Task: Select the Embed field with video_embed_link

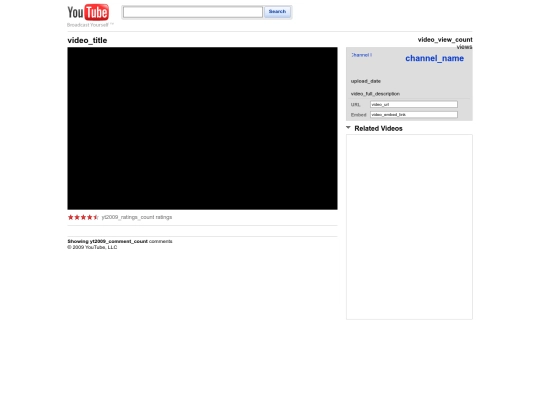Action: (414, 115)
